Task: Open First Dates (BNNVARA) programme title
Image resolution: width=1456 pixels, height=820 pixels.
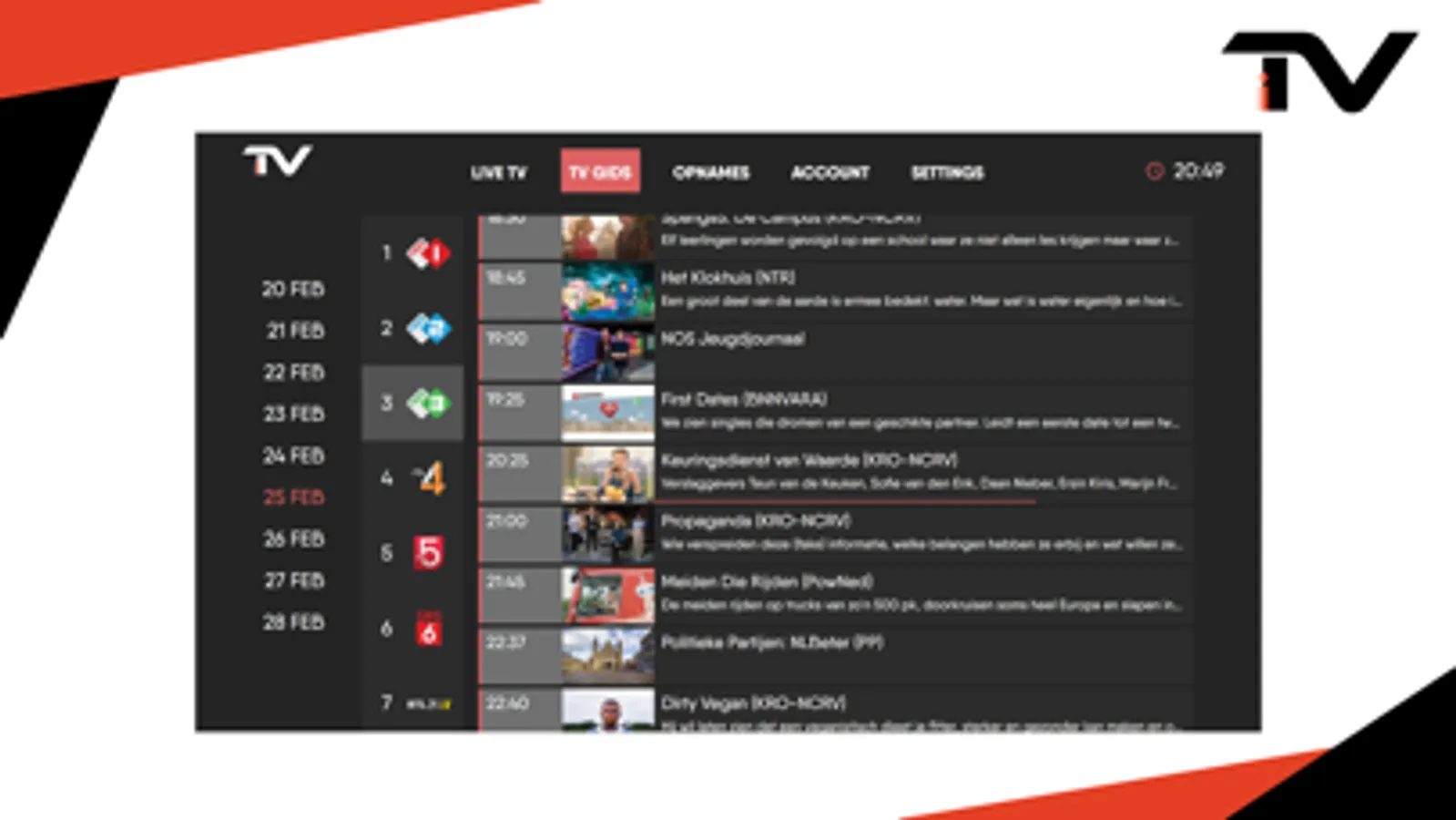Action: pyautogui.click(x=743, y=399)
